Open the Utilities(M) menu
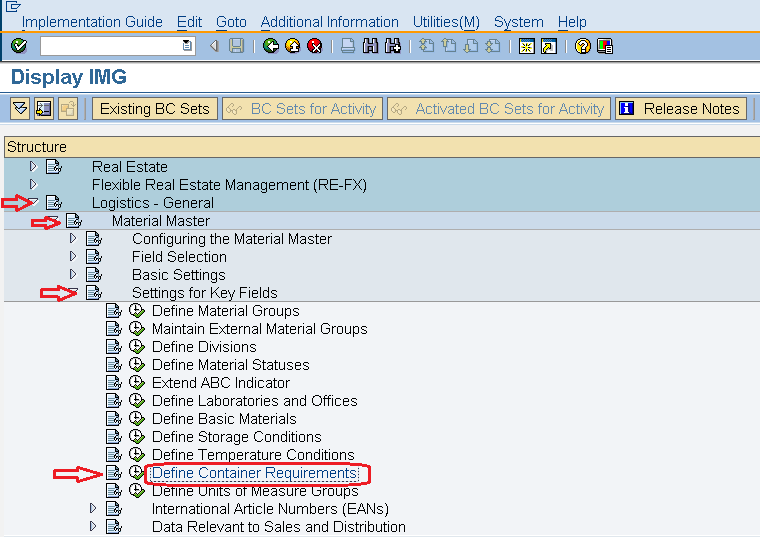 446,22
